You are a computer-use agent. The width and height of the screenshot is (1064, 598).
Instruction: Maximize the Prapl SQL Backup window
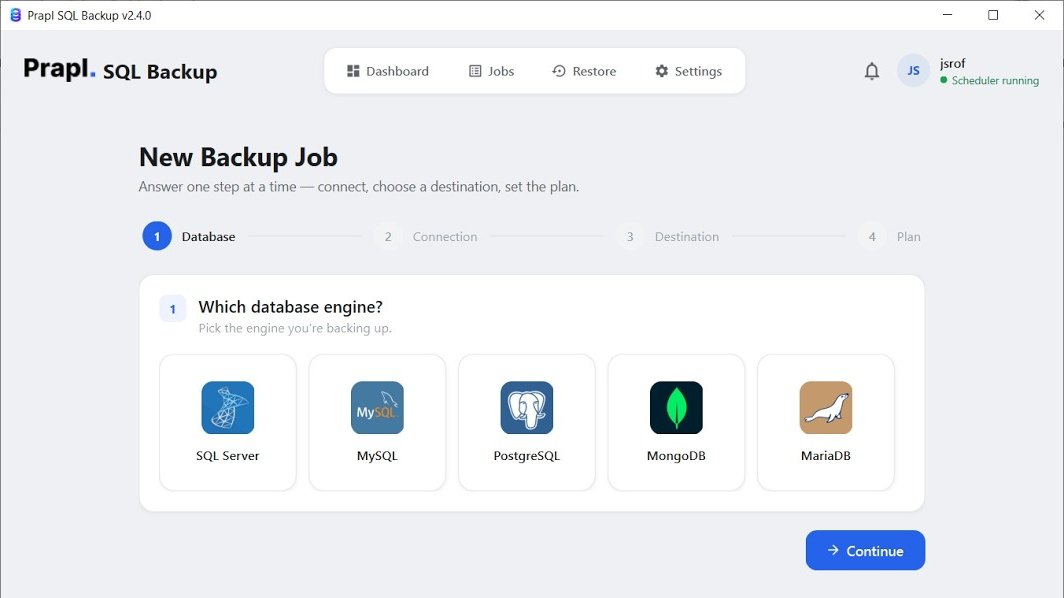(x=993, y=15)
